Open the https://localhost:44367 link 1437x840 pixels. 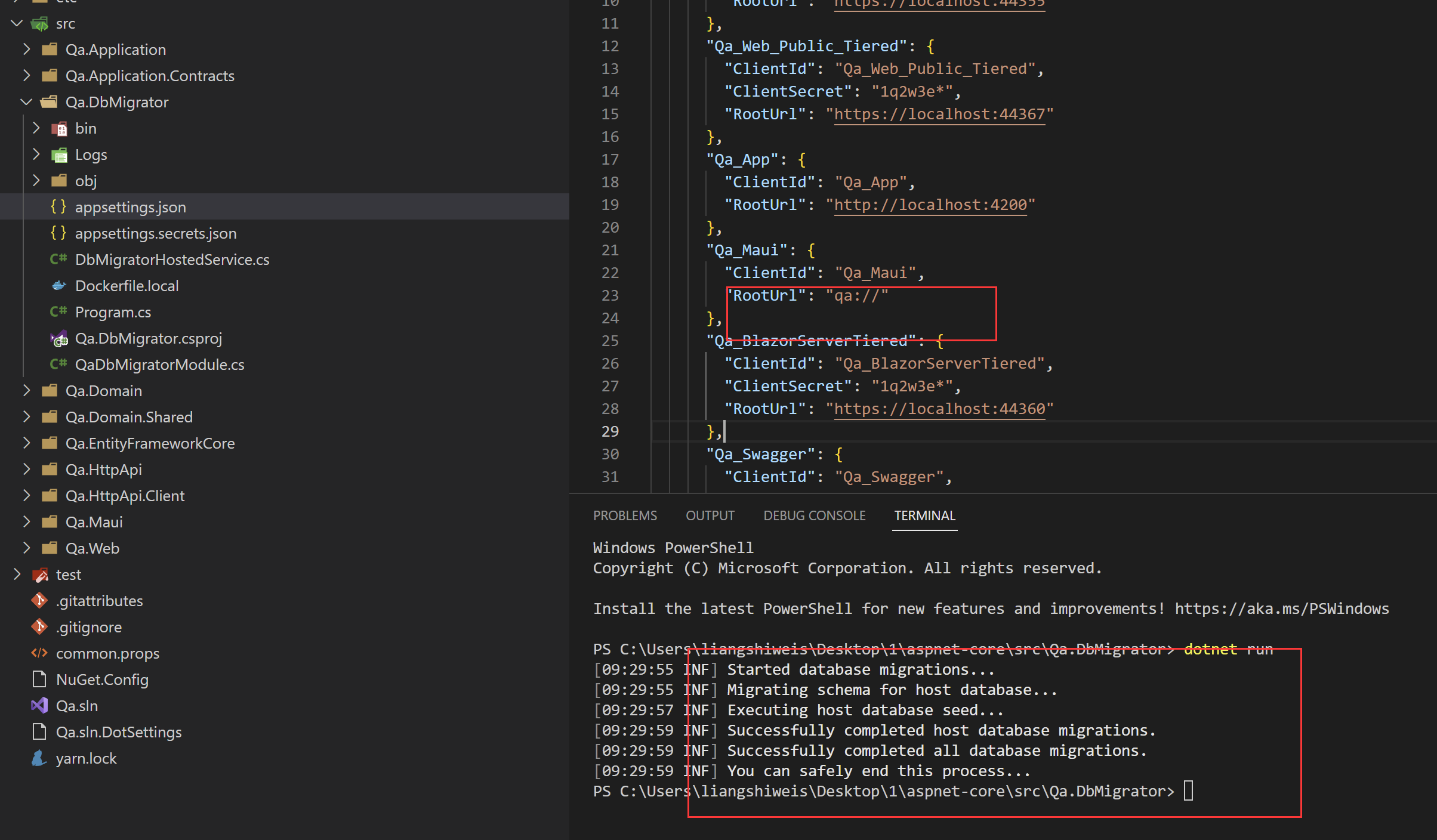tap(939, 114)
